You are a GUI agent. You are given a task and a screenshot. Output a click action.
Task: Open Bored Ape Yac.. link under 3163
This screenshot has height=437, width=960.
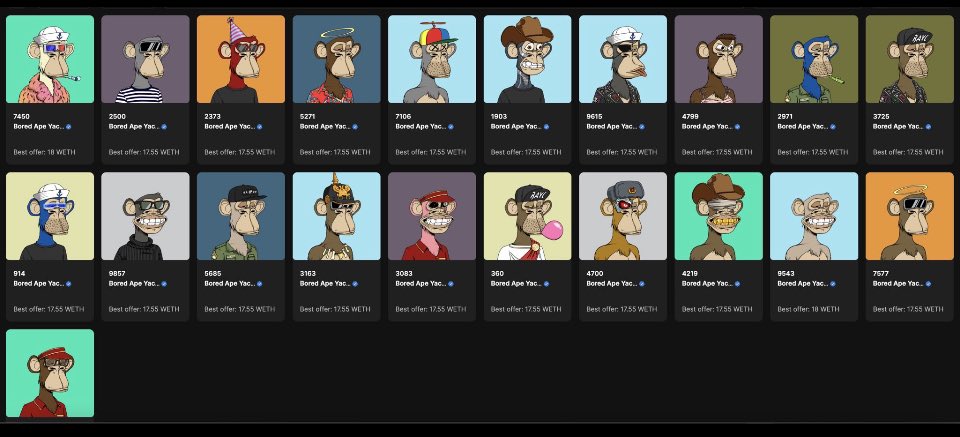(325, 283)
